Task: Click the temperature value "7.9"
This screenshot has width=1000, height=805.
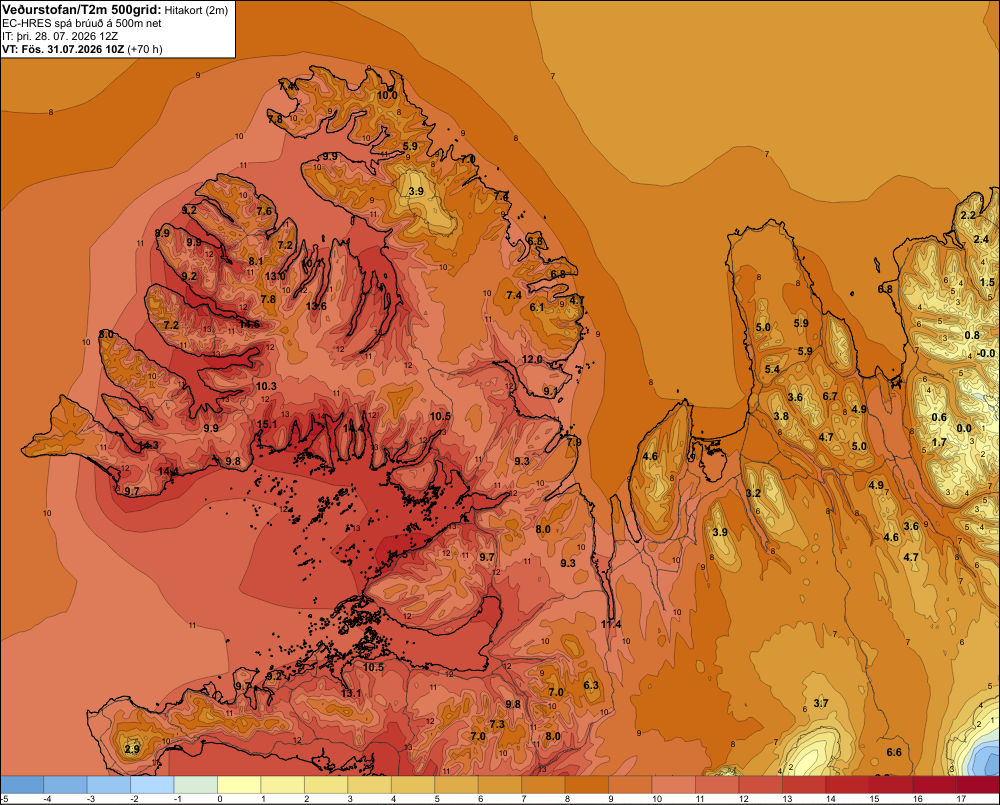Action: tap(573, 442)
